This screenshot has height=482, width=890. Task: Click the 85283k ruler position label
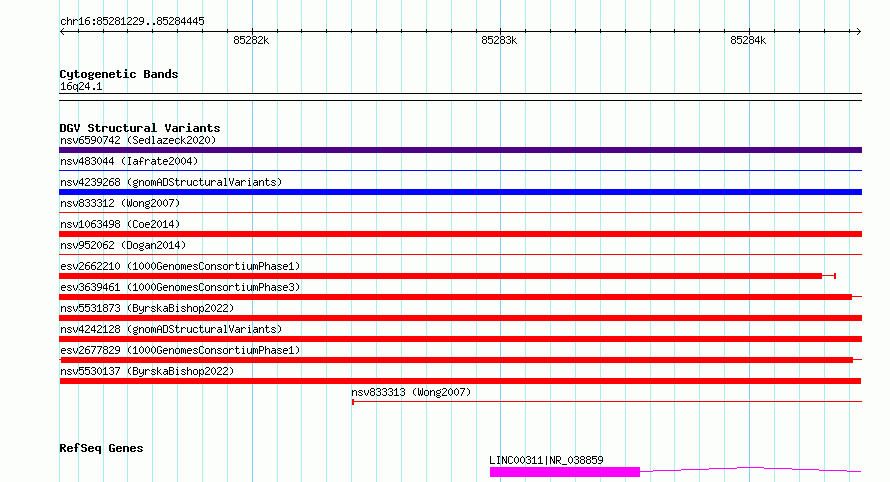coord(499,40)
